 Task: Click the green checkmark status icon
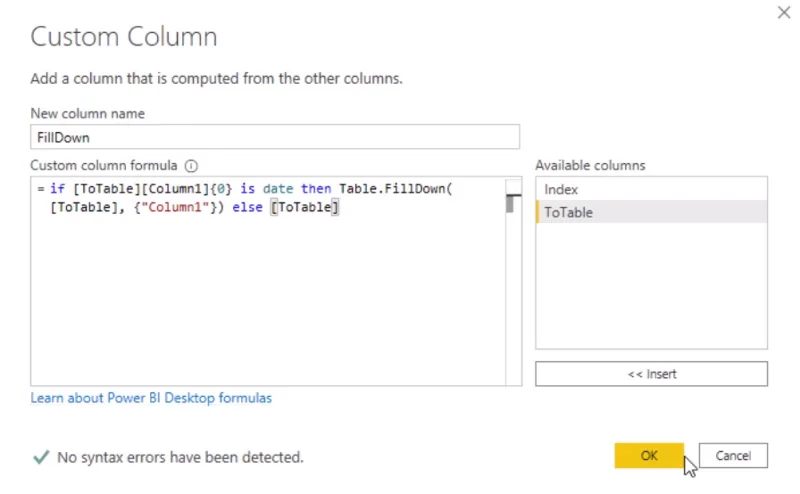point(41,457)
